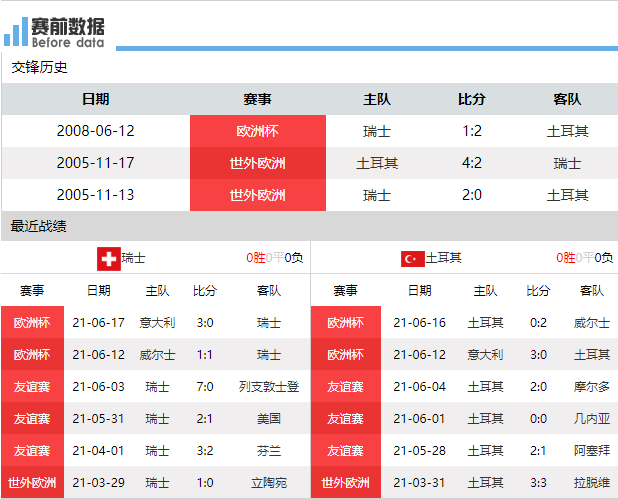Click the Switzerland flag icon
Viewport: 618px width, 499px height.
(109, 258)
